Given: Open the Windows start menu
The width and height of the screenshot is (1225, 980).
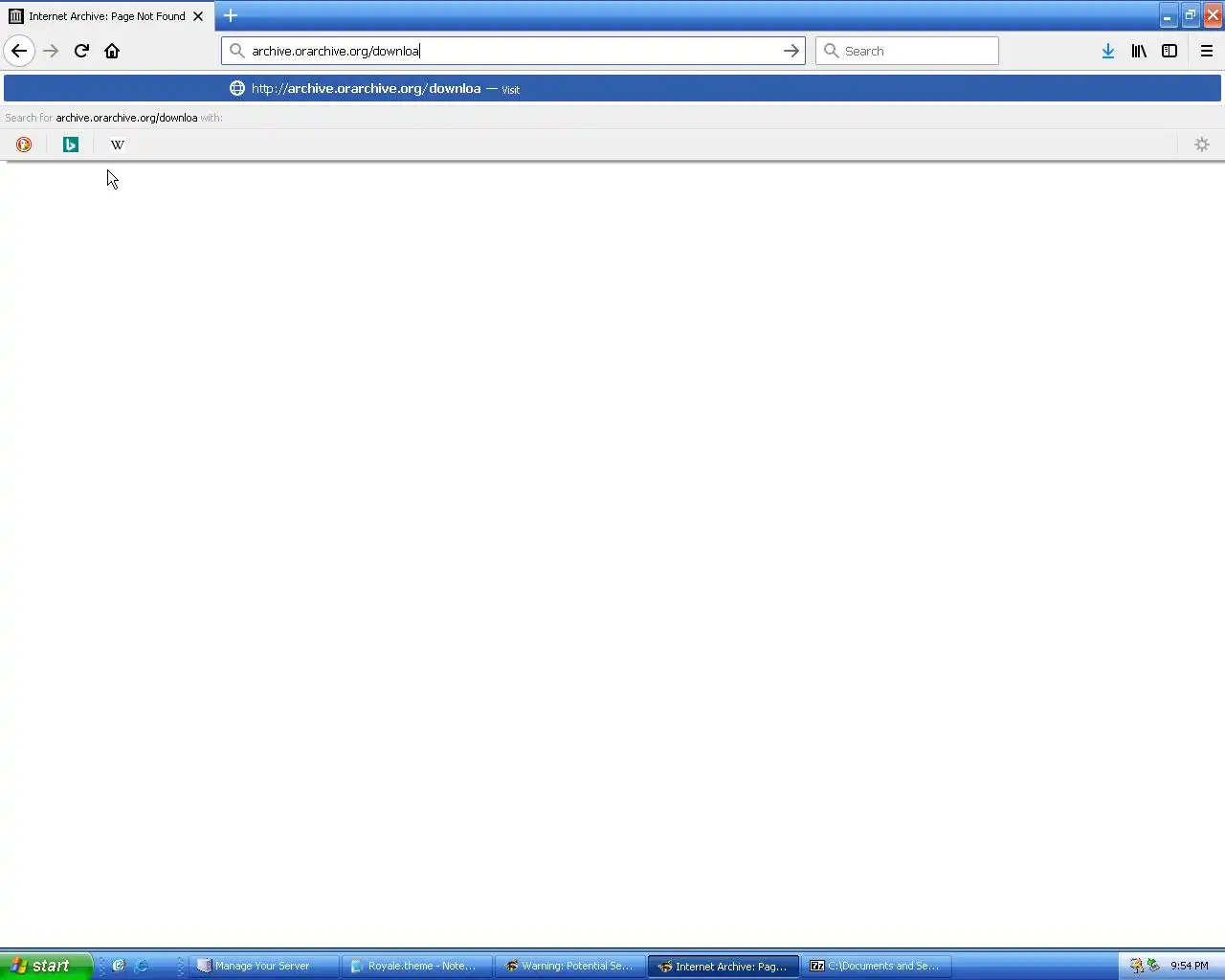Looking at the screenshot, I should coord(46,966).
